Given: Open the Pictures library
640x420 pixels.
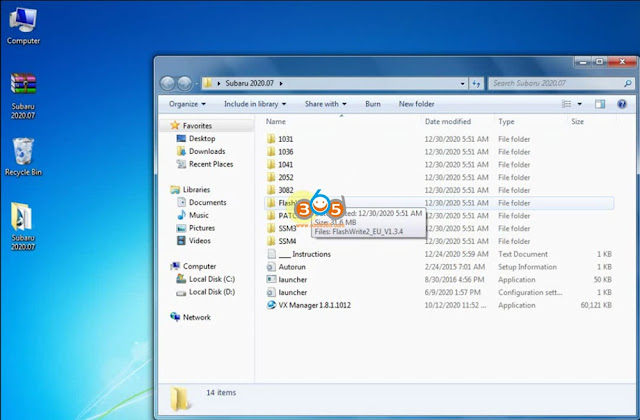Looking at the screenshot, I should pyautogui.click(x=202, y=228).
